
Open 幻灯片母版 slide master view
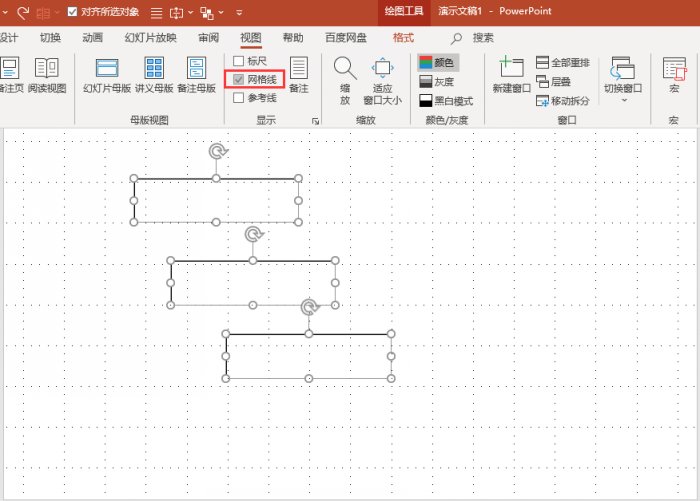(x=107, y=75)
